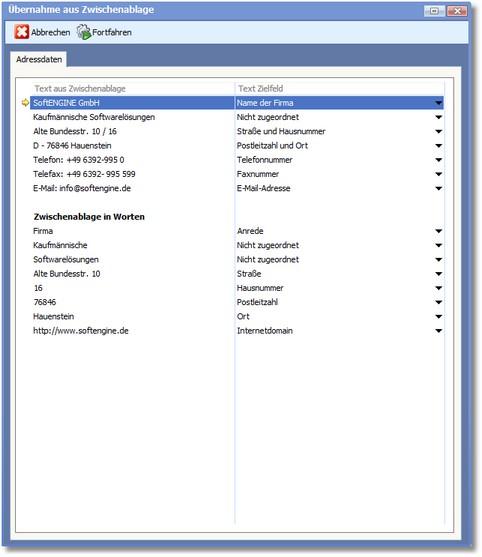482x557 pixels.
Task: Close the Übernahme aus Zwischenablage window
Action: point(457,11)
